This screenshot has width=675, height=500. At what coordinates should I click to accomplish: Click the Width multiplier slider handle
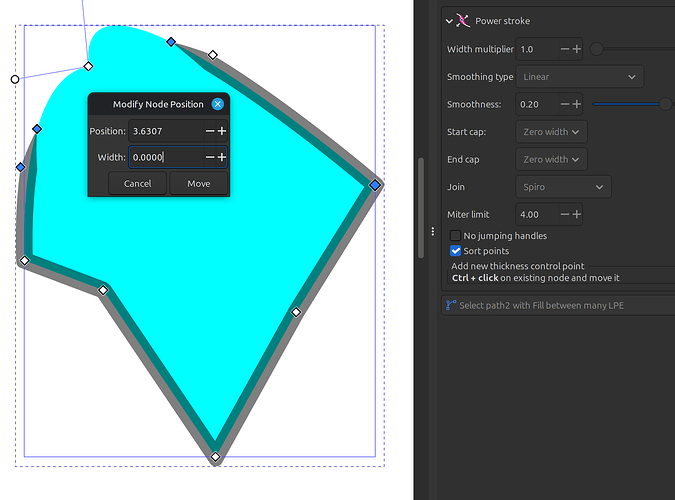pos(597,49)
